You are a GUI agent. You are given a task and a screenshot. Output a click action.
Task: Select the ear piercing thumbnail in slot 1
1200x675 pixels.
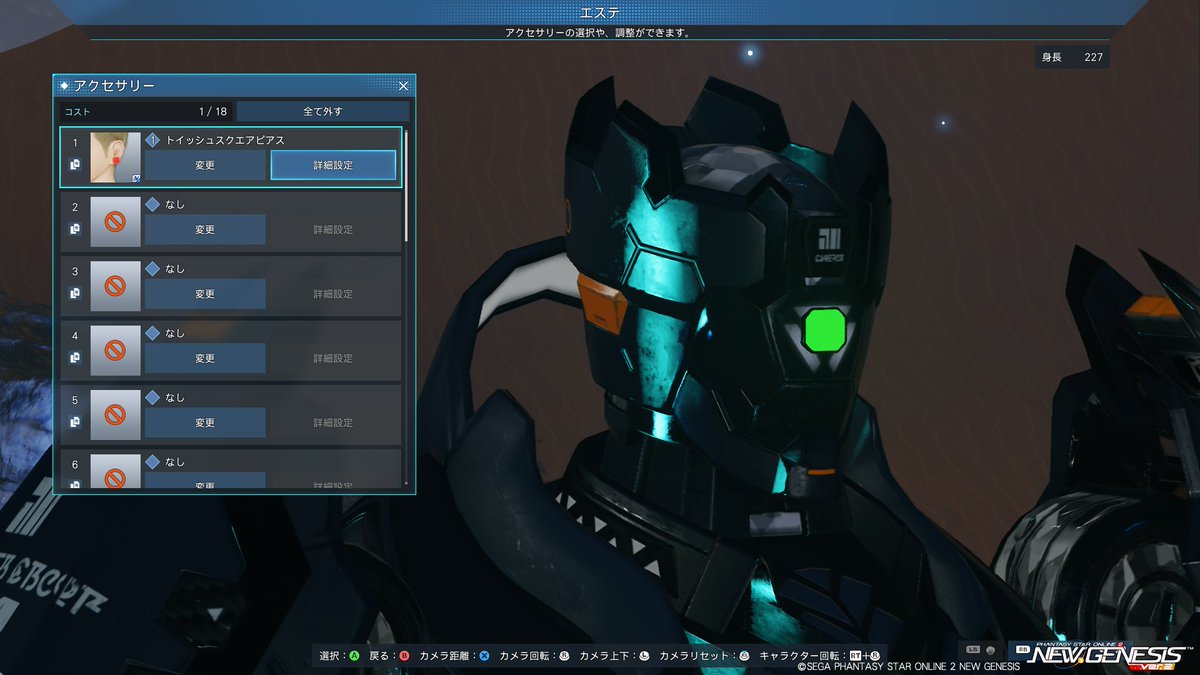pos(115,157)
